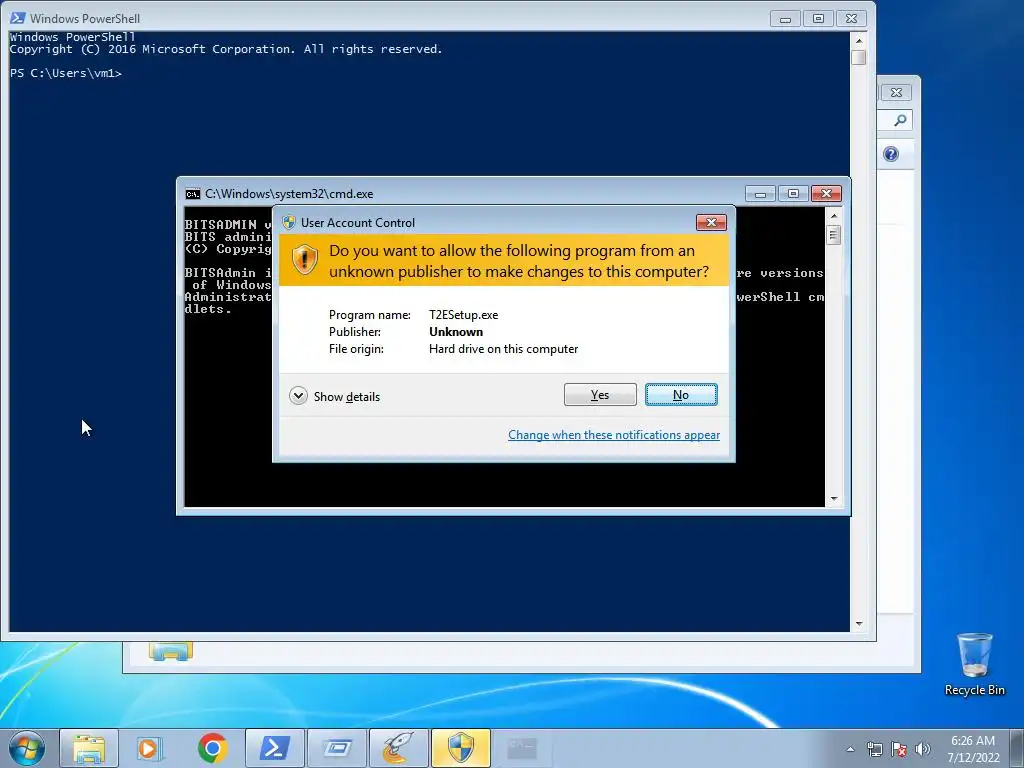Click the User Account Control title shield icon

point(289,223)
